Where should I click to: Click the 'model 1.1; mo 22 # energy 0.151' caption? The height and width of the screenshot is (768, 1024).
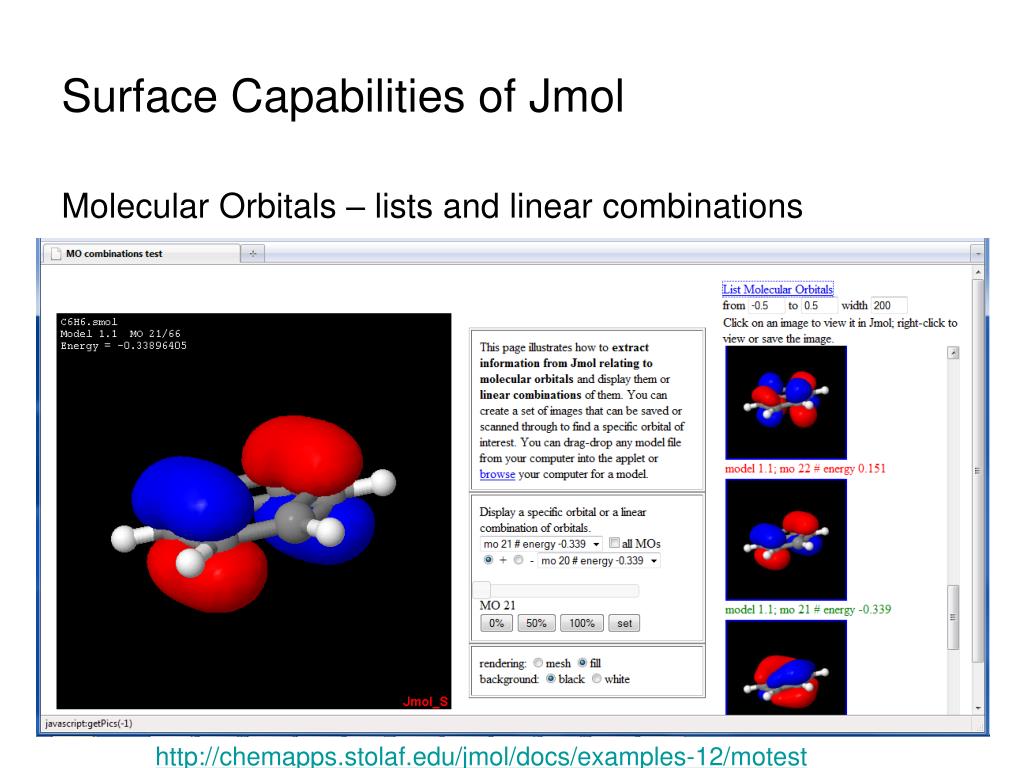(x=805, y=468)
